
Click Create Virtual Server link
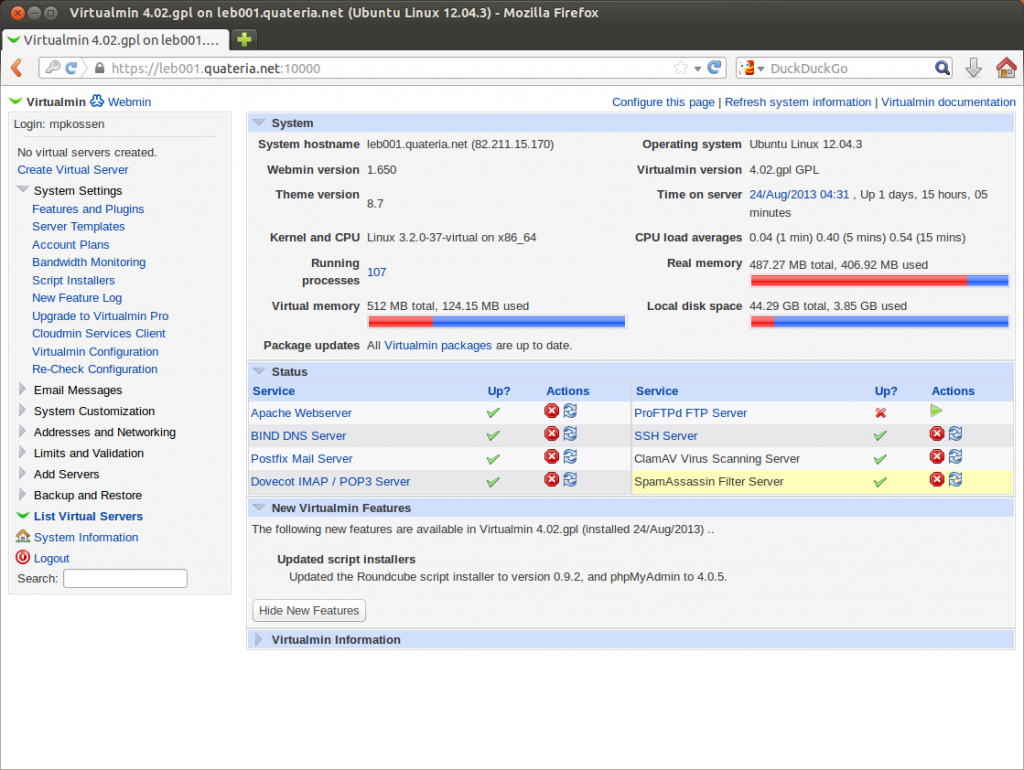[72, 170]
